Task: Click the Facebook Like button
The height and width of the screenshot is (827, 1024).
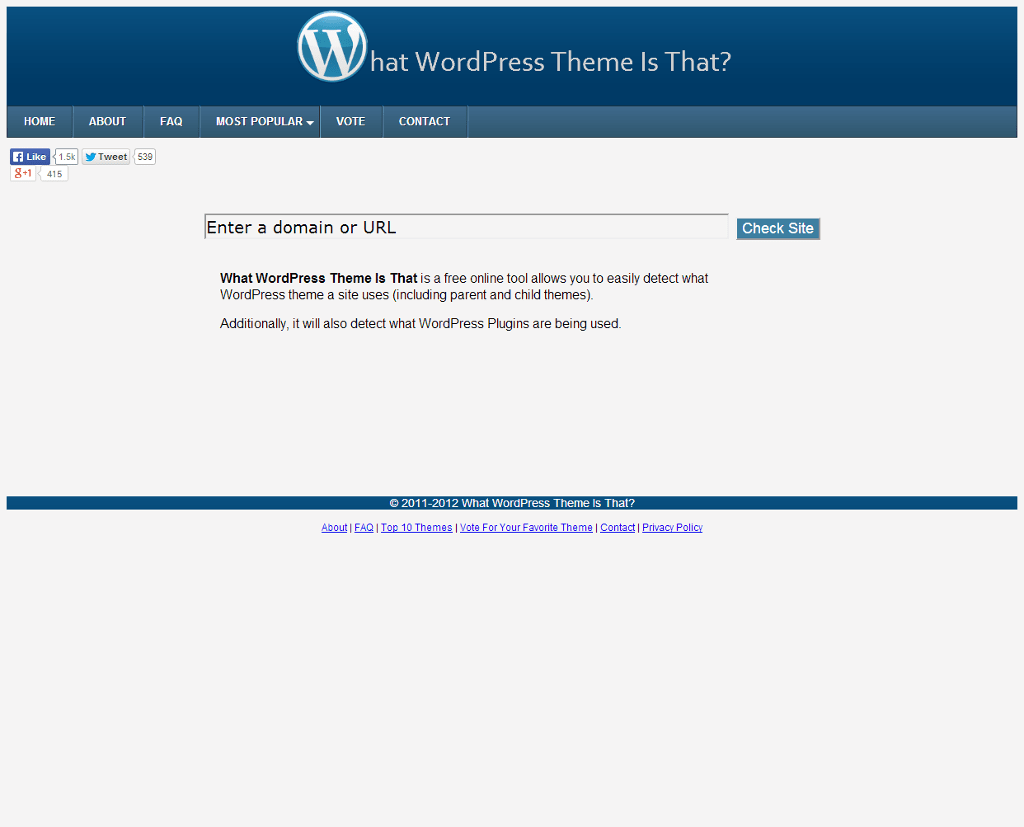Action: tap(29, 156)
